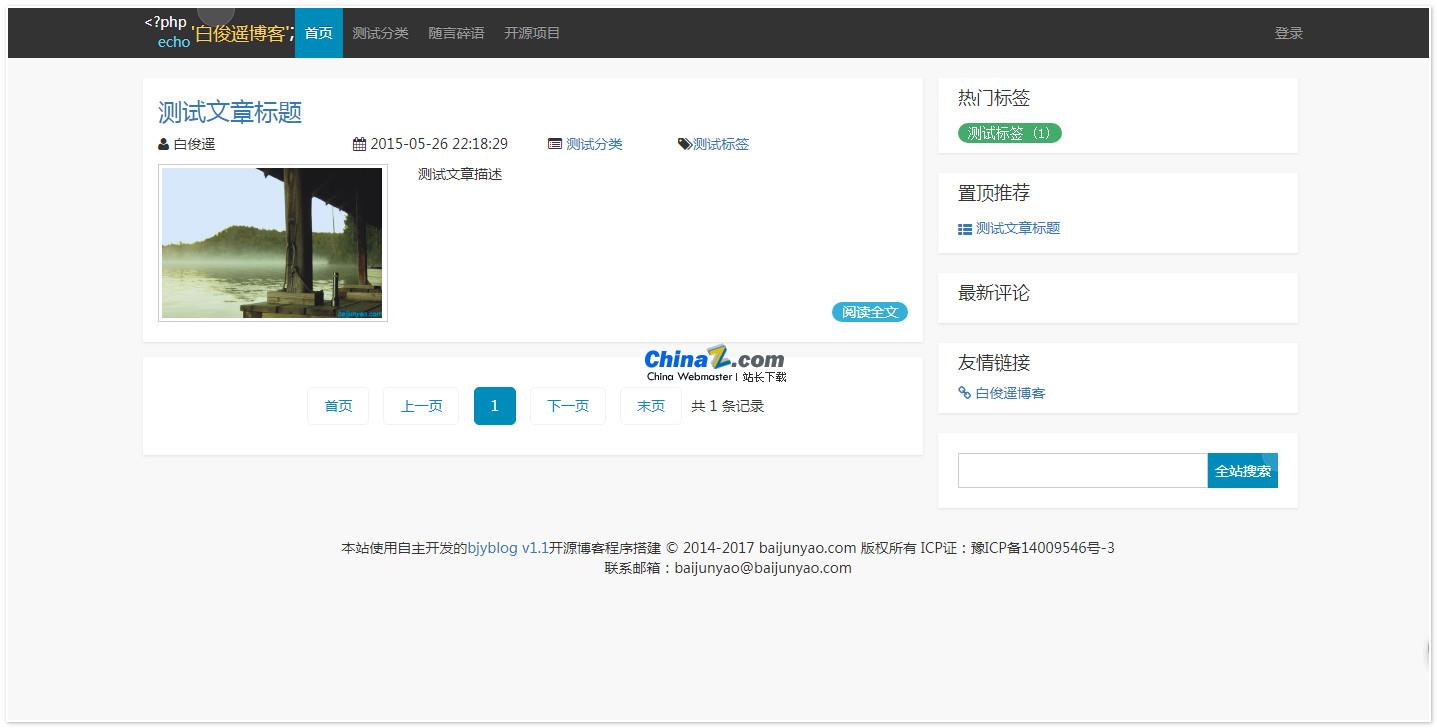Image resolution: width=1437 pixels, height=728 pixels.
Task: Click inside the sidebar search input box
Action: pos(1080,470)
